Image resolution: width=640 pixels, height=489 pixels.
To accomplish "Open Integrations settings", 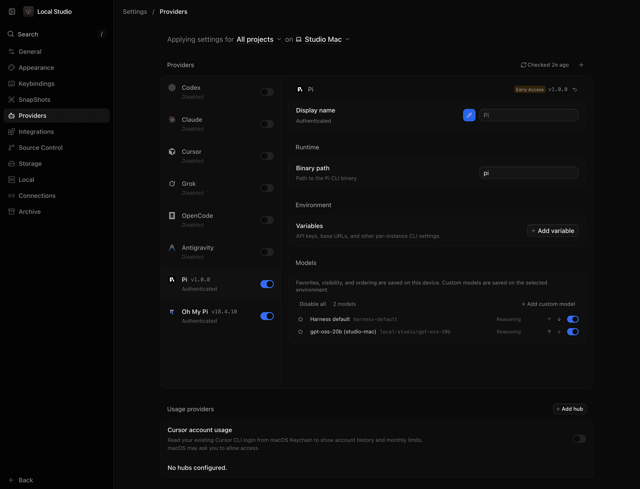I will click(56, 131).
